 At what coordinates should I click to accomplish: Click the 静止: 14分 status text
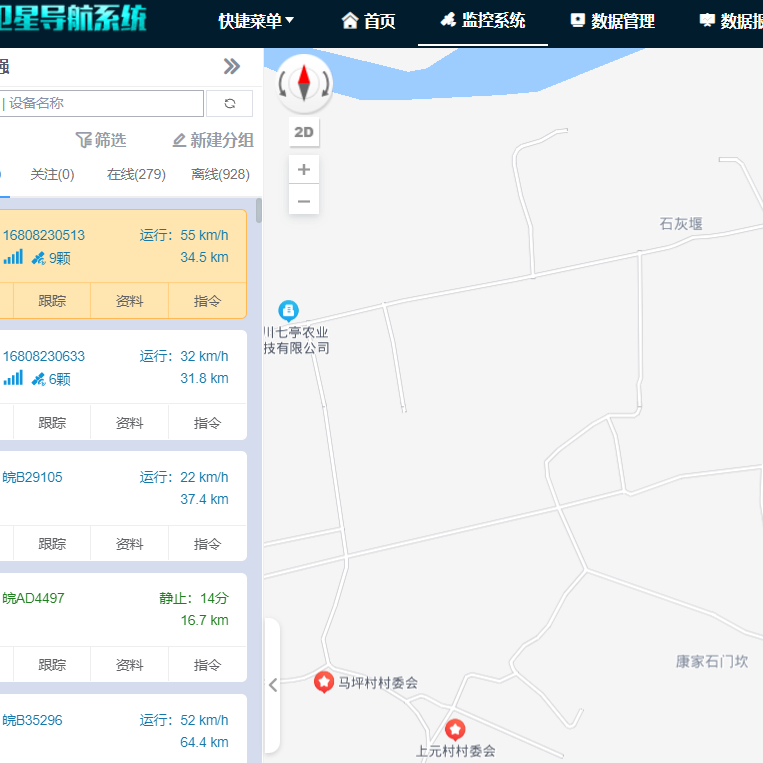(194, 598)
